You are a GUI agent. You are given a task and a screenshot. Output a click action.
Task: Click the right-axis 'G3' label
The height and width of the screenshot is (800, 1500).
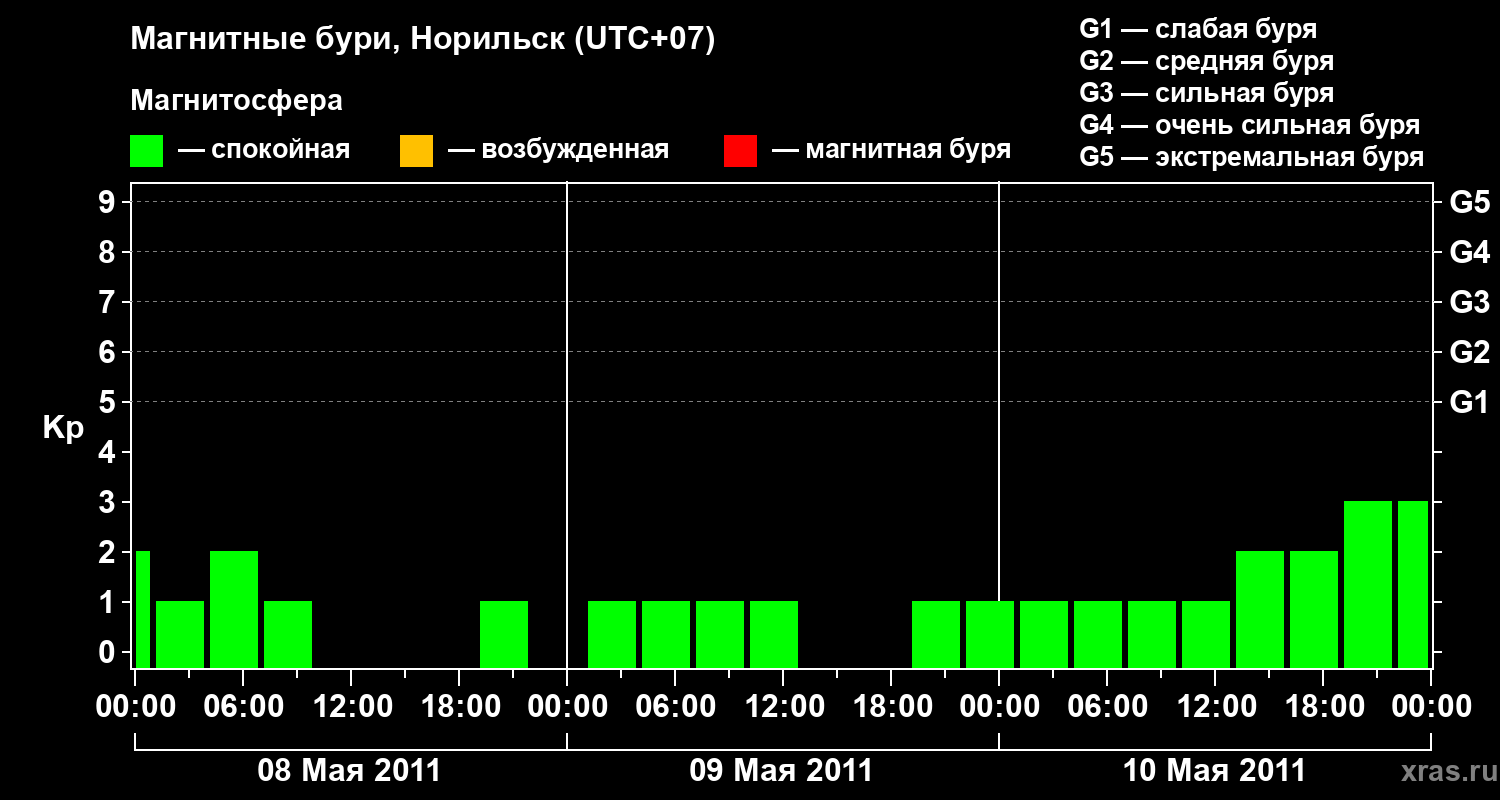[x=1469, y=302]
